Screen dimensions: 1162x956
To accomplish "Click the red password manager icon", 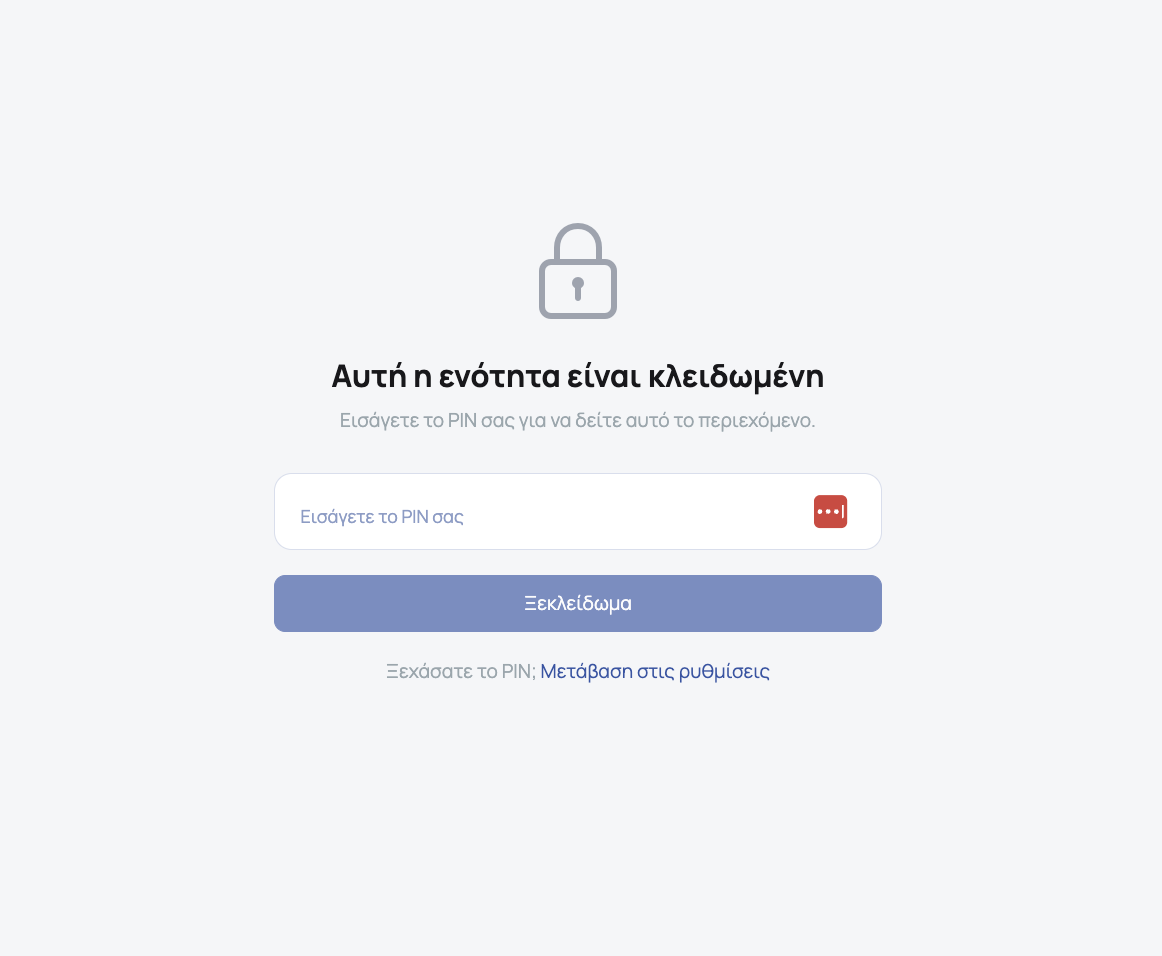I will coord(830,511).
